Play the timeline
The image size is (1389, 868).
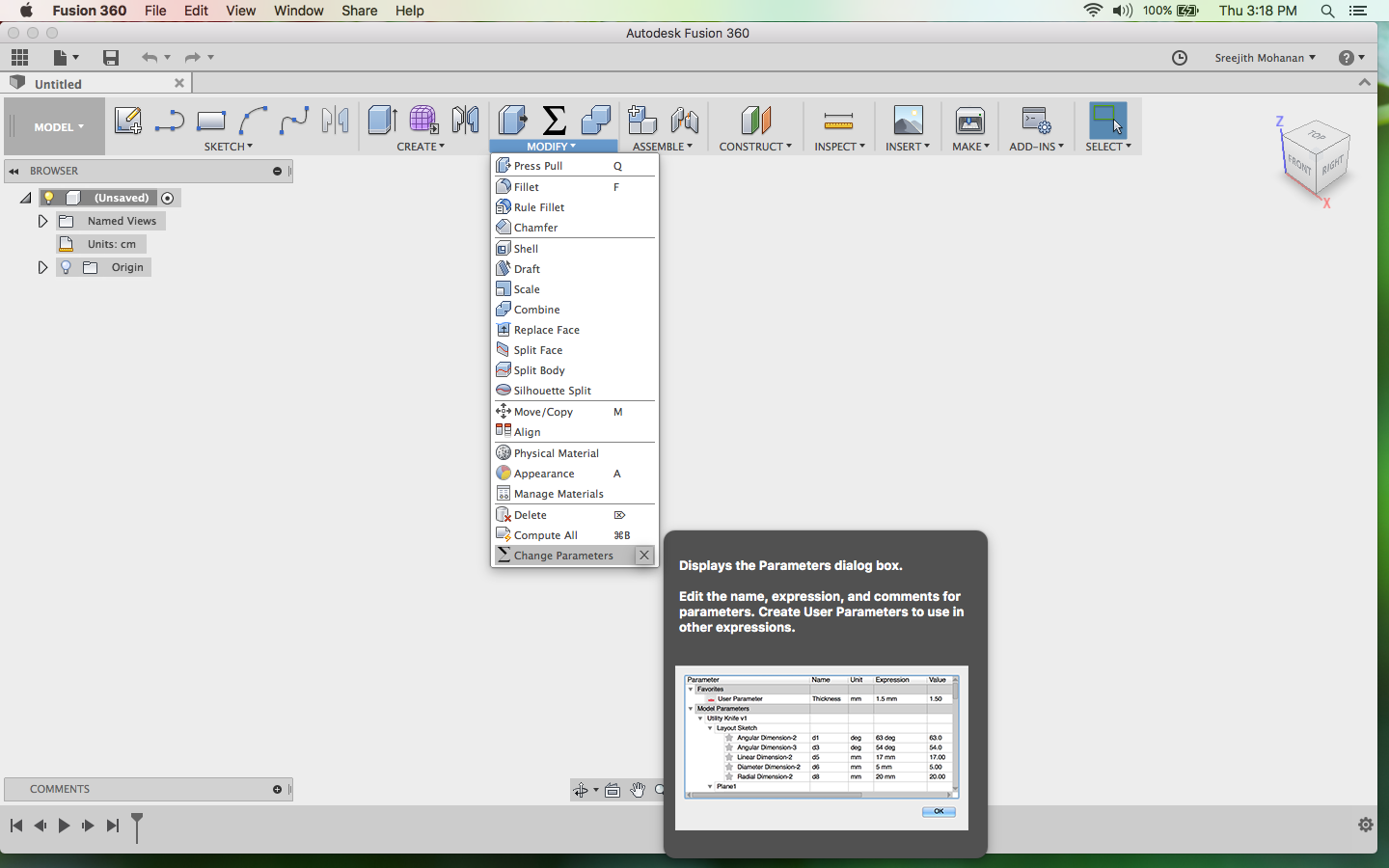pyautogui.click(x=64, y=826)
